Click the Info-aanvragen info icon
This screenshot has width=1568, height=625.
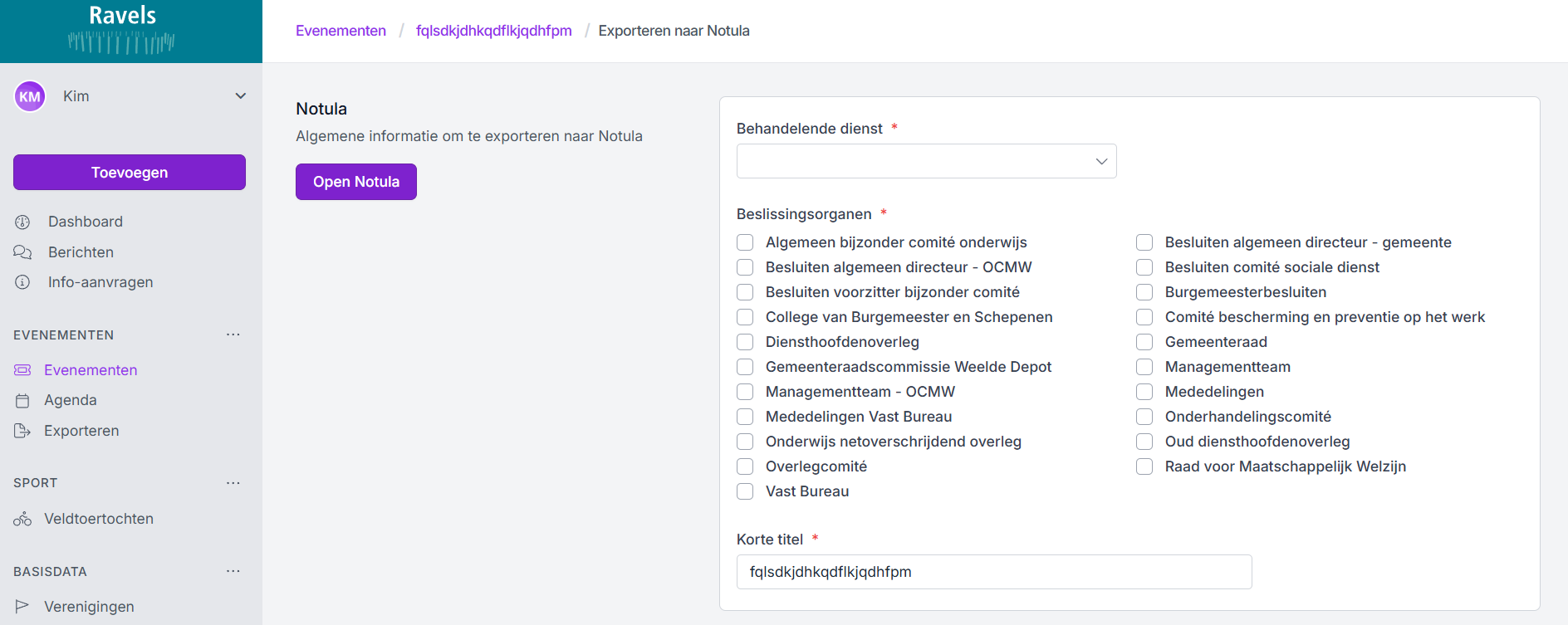coord(22,282)
